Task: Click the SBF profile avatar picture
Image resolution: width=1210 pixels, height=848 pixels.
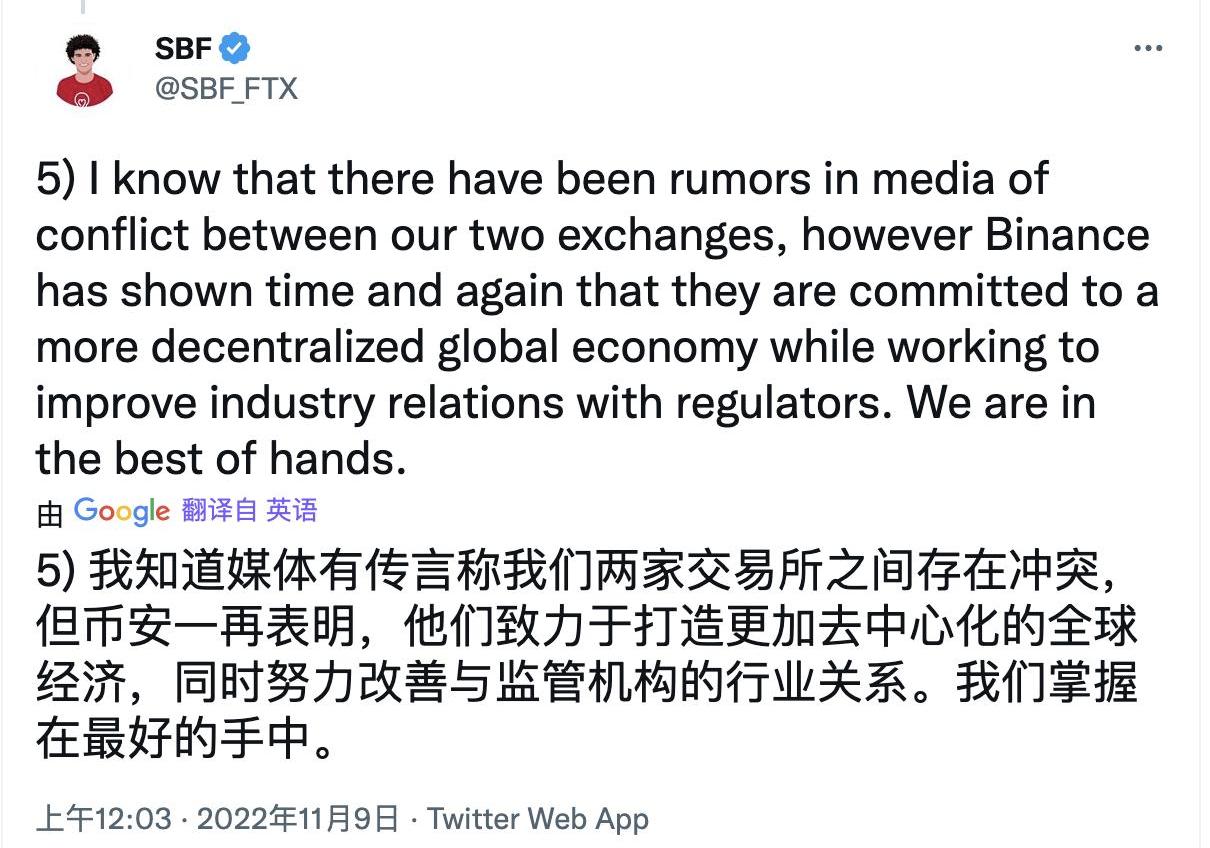Action: (x=85, y=70)
